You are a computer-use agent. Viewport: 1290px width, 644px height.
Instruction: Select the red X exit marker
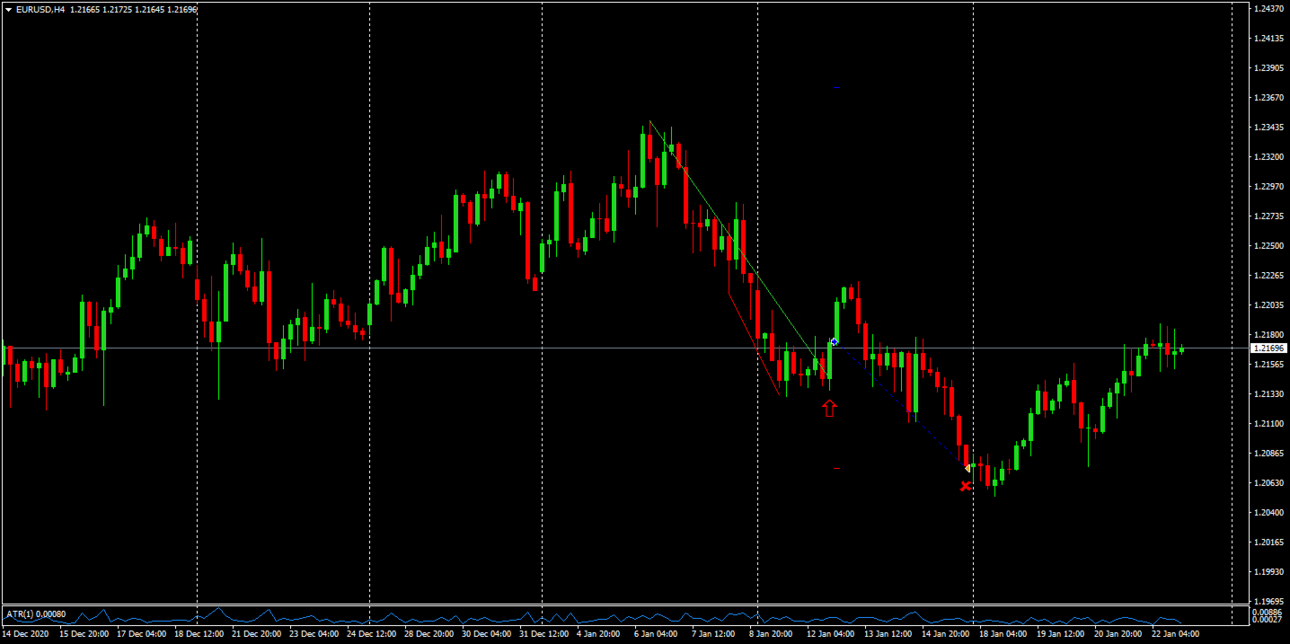[965, 486]
